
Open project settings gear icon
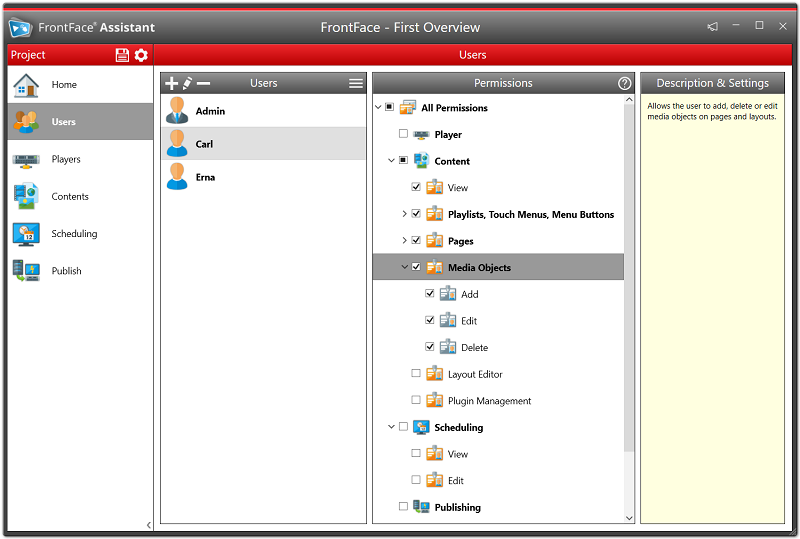pos(141,55)
